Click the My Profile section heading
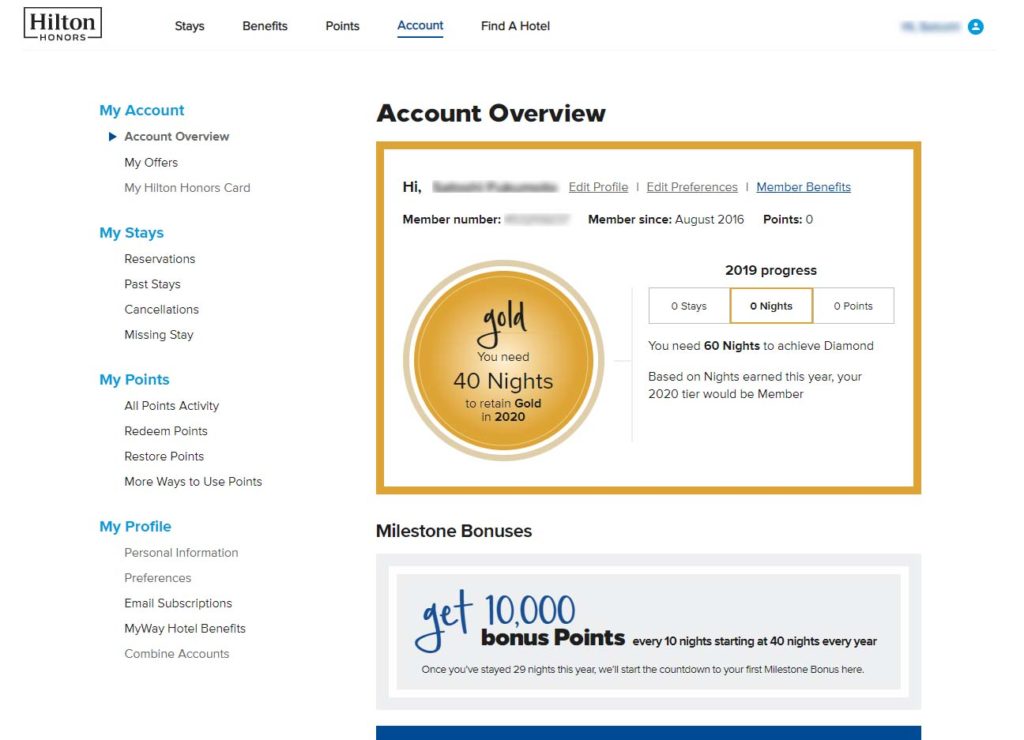 pos(135,526)
